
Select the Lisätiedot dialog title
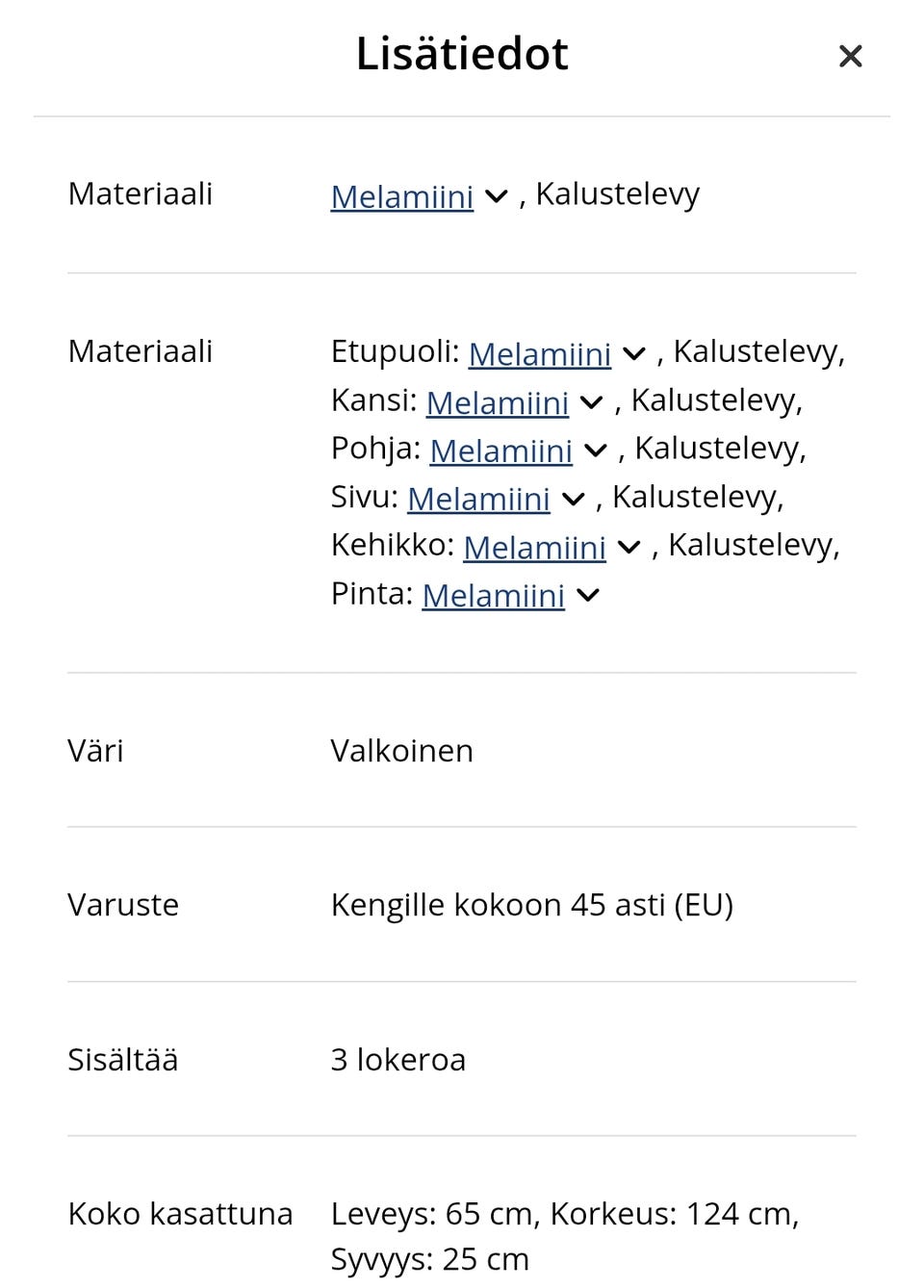(461, 54)
